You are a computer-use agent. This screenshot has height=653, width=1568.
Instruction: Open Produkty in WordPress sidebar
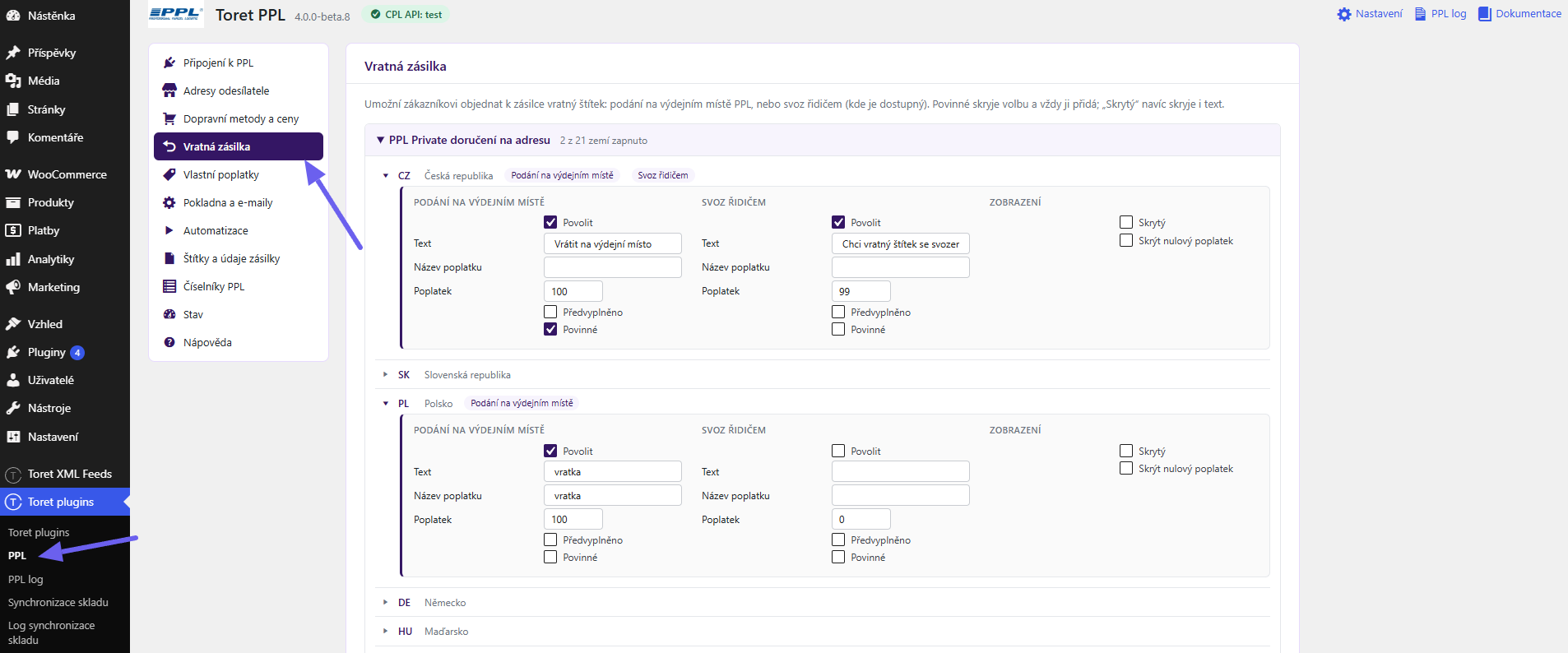65,202
